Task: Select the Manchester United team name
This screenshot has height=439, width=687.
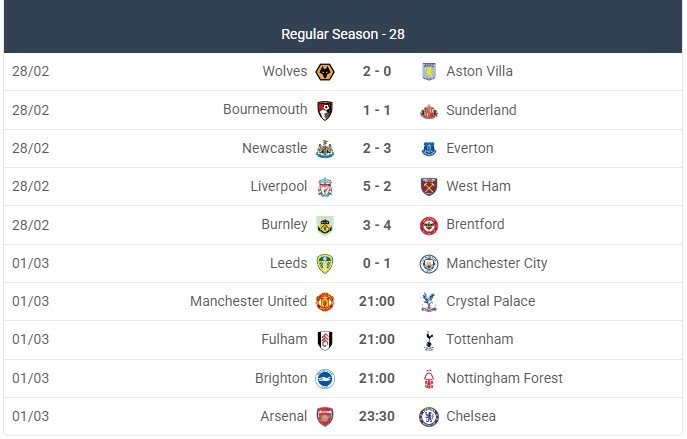Action: point(248,302)
